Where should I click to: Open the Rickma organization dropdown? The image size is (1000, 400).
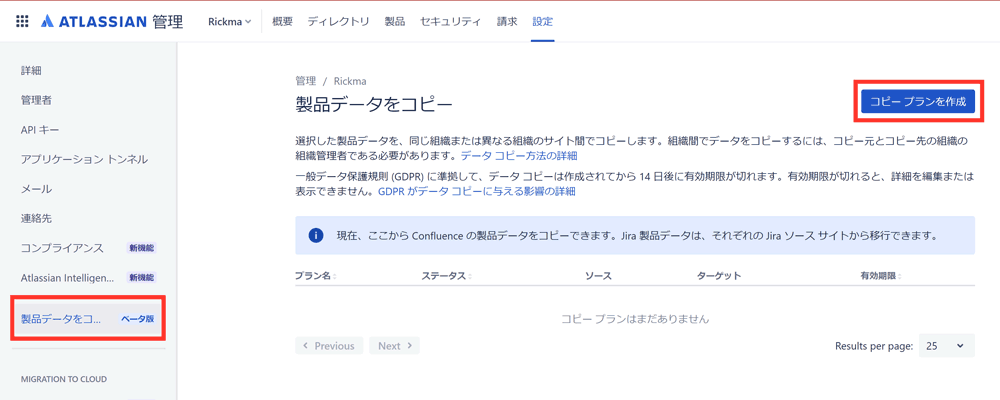click(230, 21)
